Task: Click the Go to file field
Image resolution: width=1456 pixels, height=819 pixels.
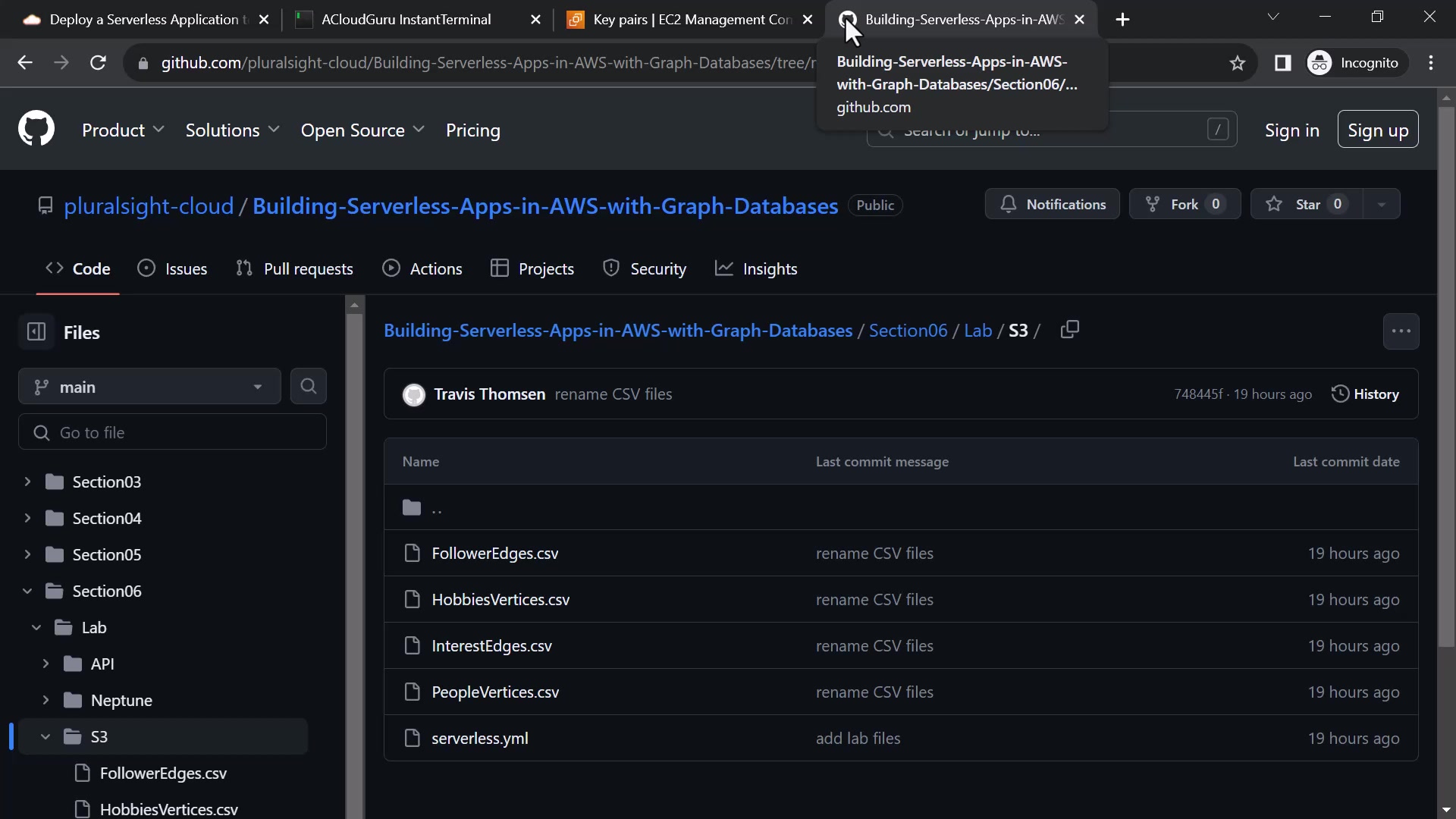Action: point(172,432)
